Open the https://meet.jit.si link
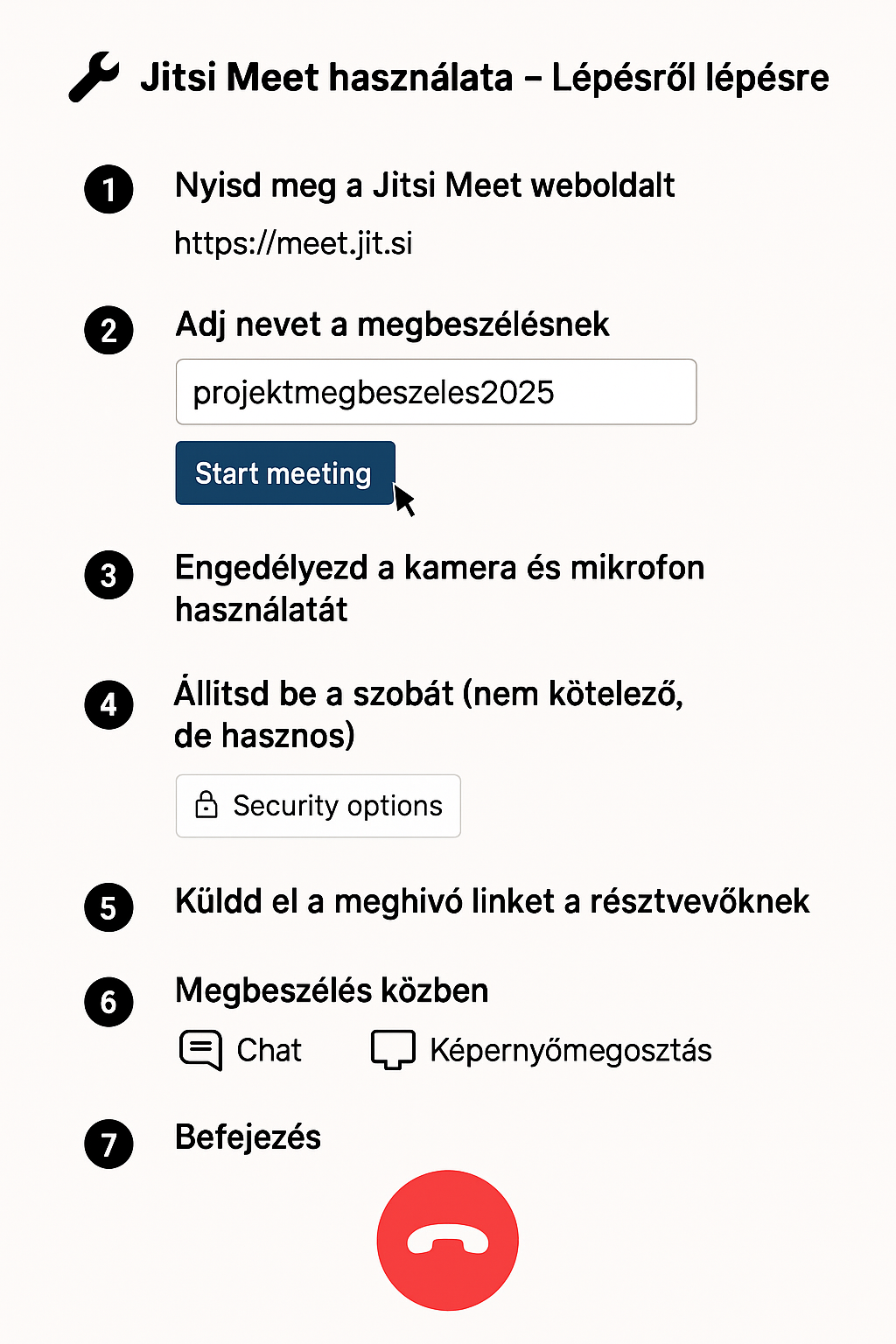This screenshot has width=896, height=1344. (293, 243)
